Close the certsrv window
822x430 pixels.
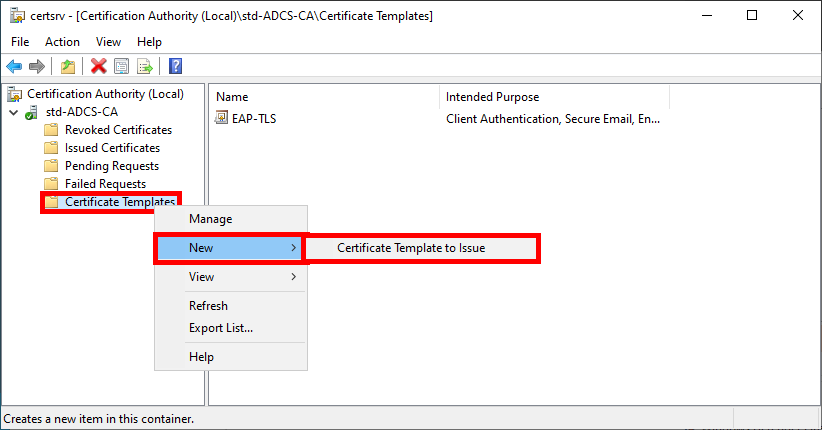[x=798, y=16]
